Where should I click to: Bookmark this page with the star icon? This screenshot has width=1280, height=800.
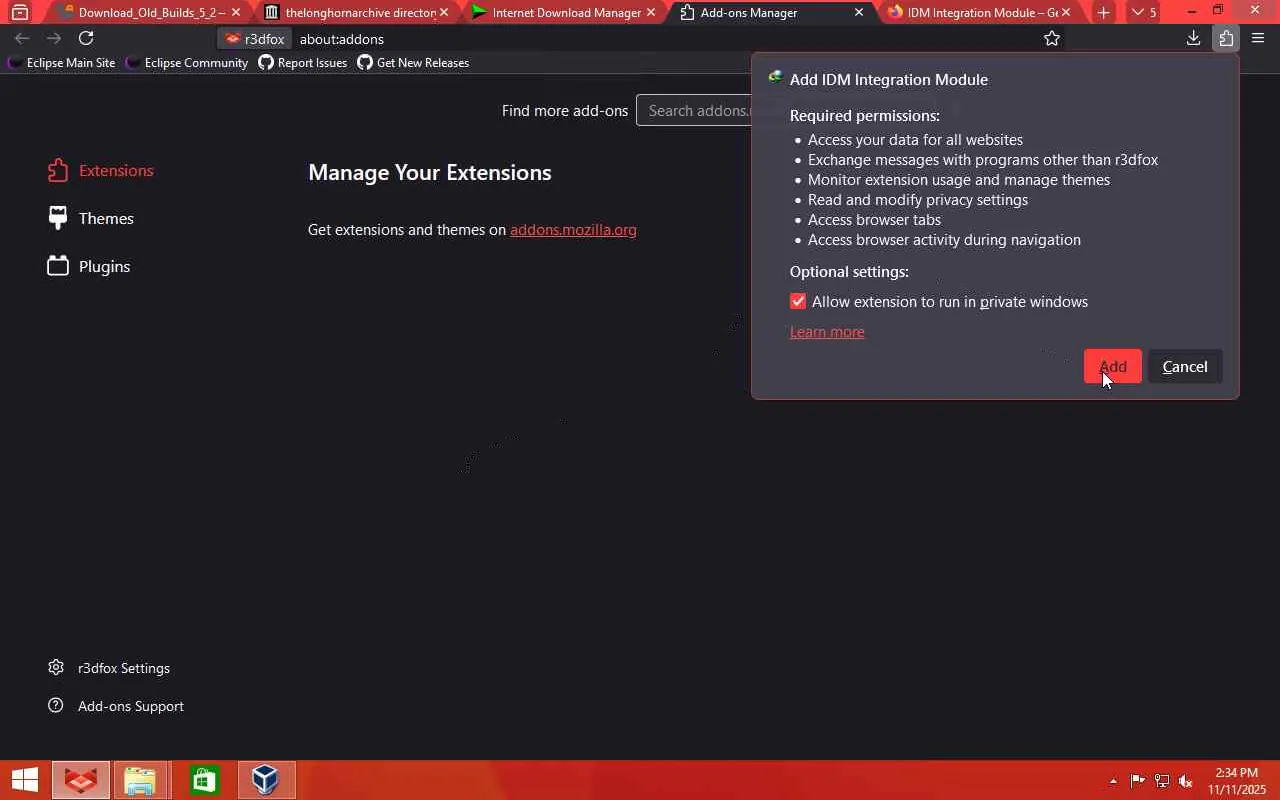pos(1052,39)
